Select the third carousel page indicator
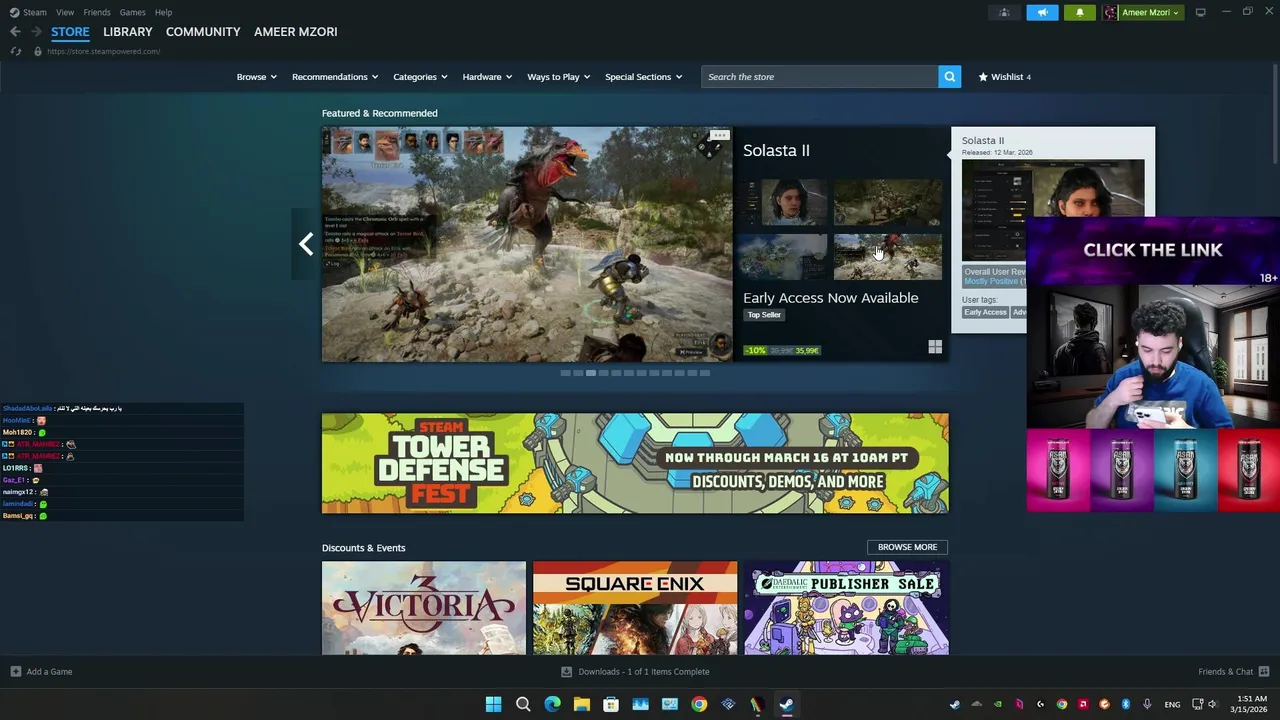The width and height of the screenshot is (1280, 720). tap(590, 373)
